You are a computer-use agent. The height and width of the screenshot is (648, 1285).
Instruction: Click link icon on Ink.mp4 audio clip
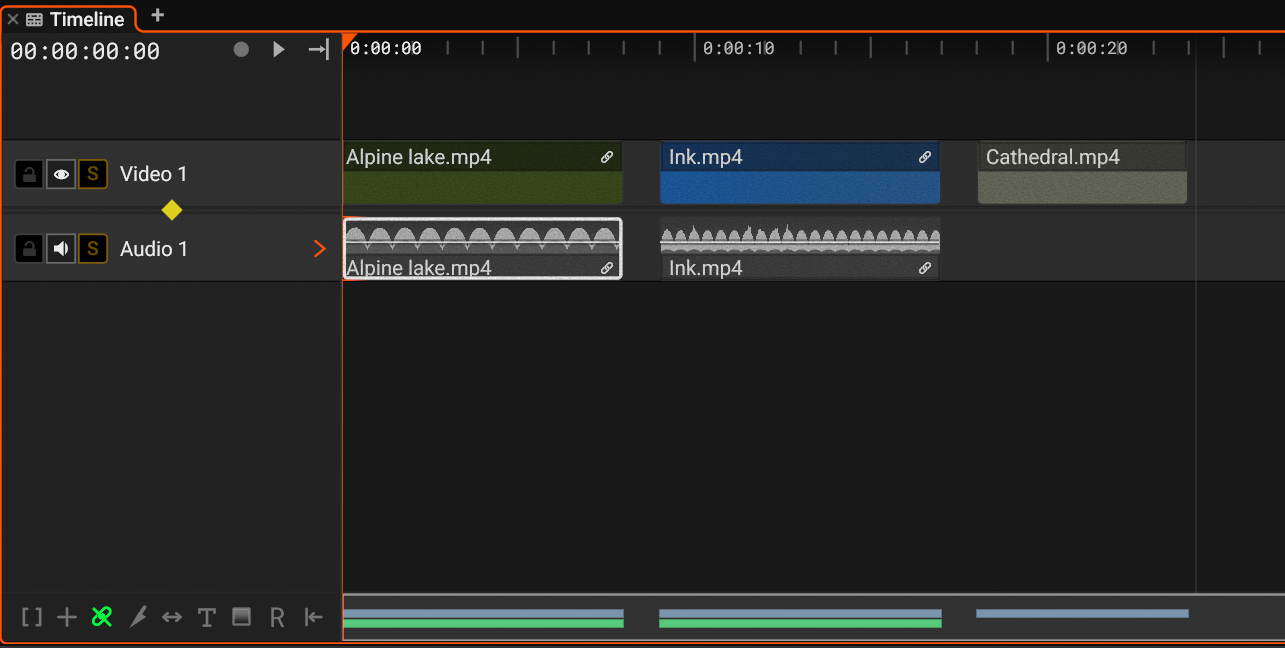tap(925, 268)
